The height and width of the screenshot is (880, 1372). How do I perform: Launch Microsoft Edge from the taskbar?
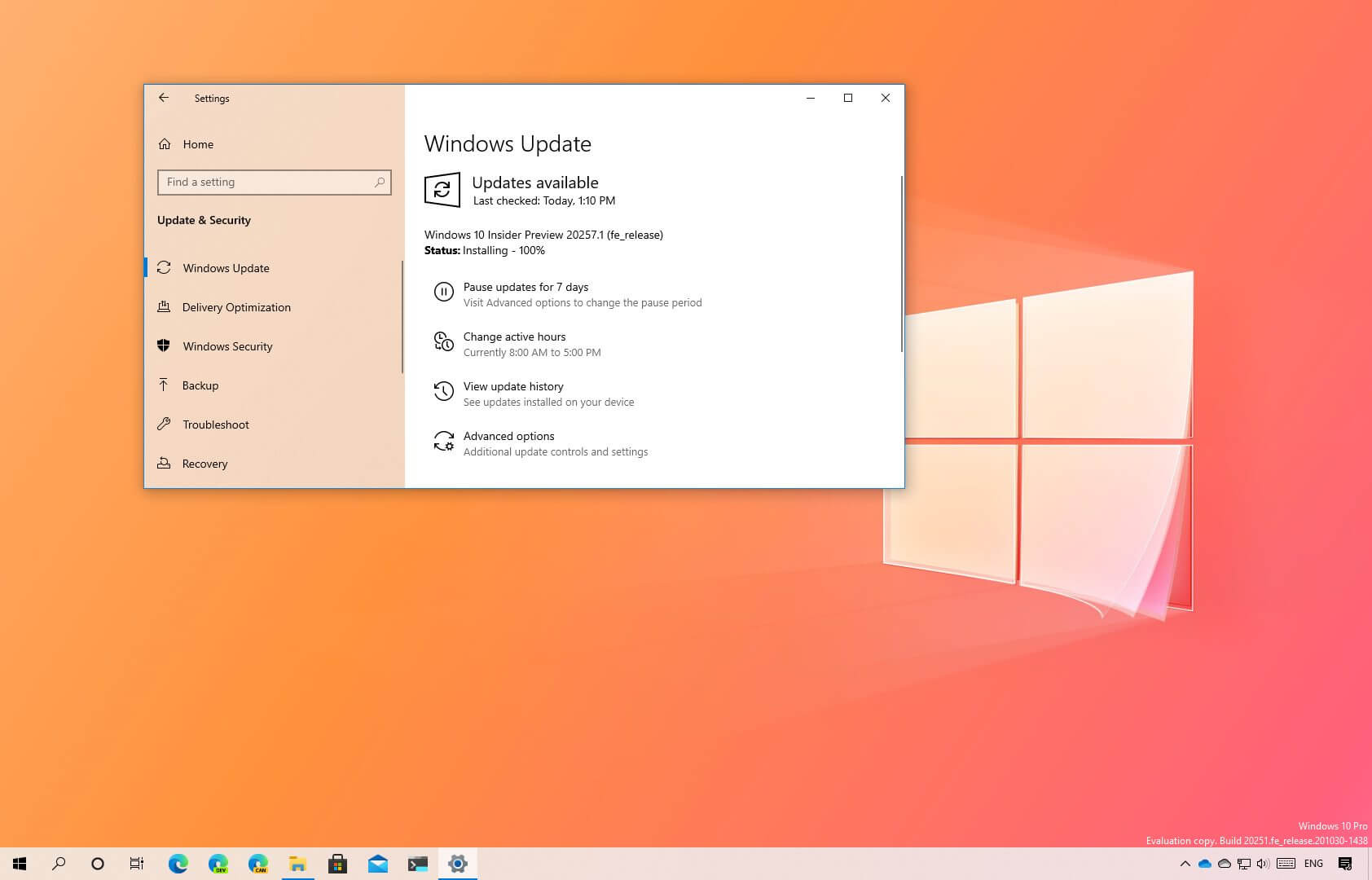click(177, 864)
